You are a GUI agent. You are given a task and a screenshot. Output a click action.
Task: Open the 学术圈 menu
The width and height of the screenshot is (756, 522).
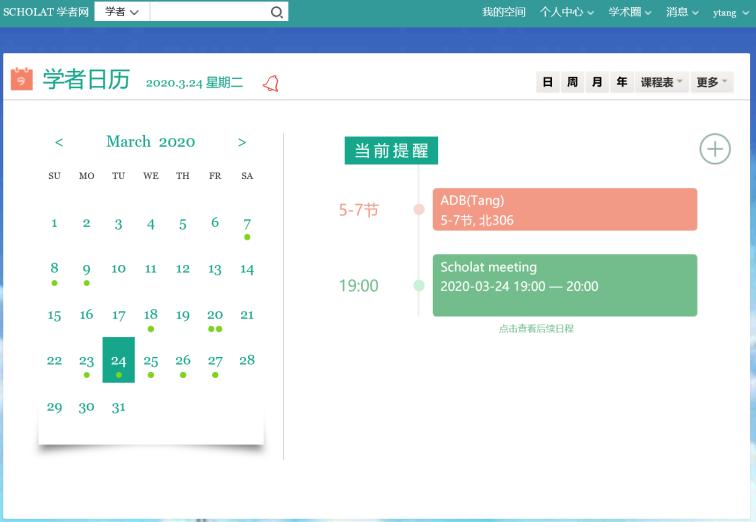[x=630, y=12]
